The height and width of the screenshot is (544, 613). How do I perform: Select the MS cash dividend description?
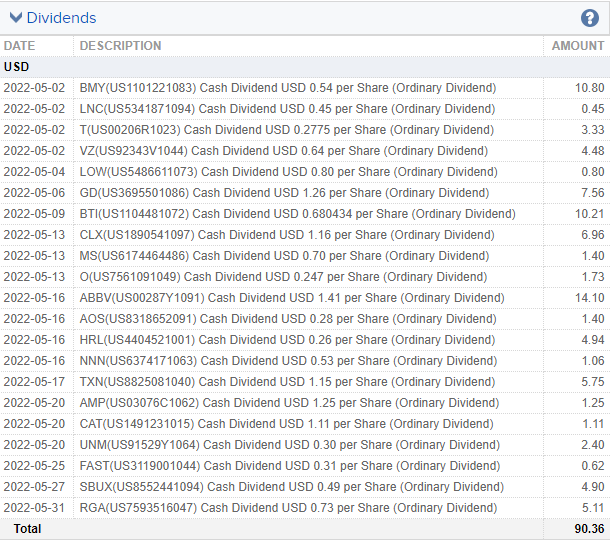tap(284, 256)
